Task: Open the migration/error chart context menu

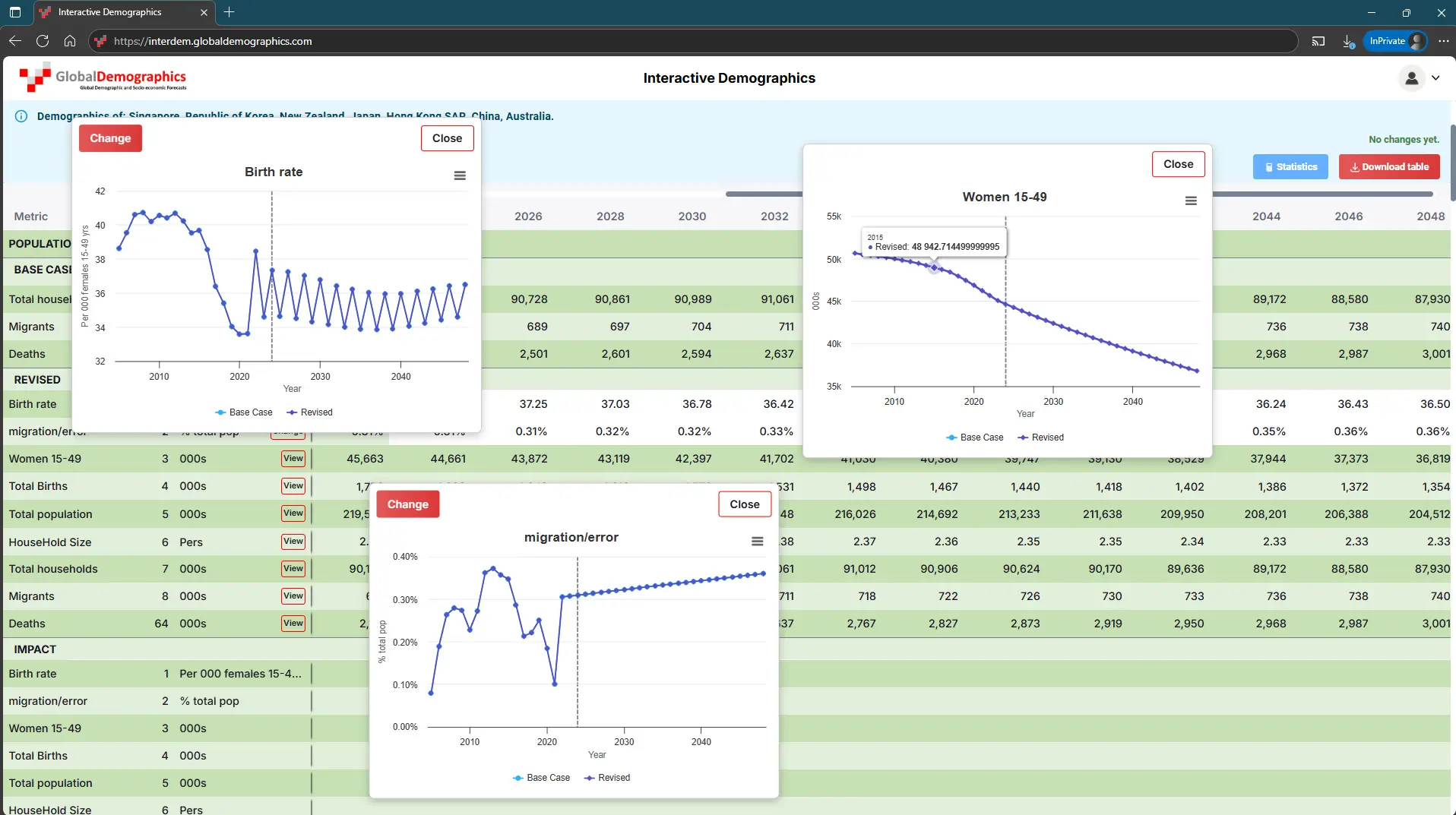Action: pyautogui.click(x=757, y=541)
